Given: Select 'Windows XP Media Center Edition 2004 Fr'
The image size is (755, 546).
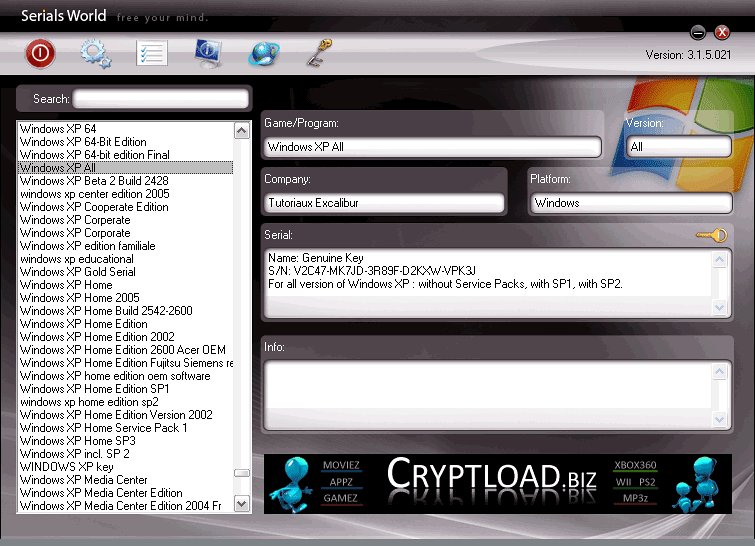Looking at the screenshot, I should [x=126, y=506].
